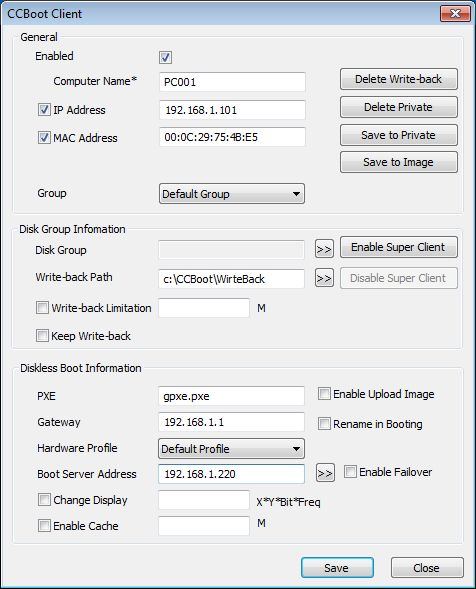Viewport: 476px width, 589px height.
Task: Toggle the Enabled checkbox
Action: (x=165, y=57)
